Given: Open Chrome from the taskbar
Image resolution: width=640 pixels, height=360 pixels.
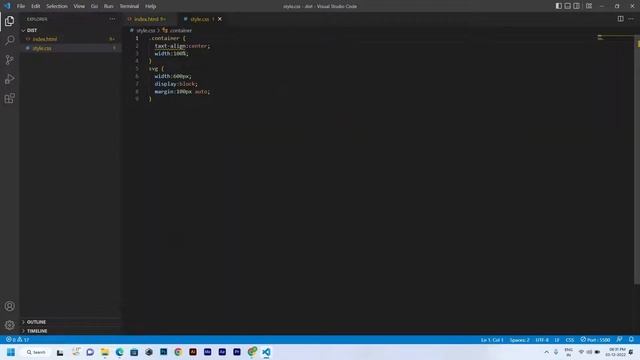Looking at the screenshot, I should pyautogui.click(x=178, y=352).
